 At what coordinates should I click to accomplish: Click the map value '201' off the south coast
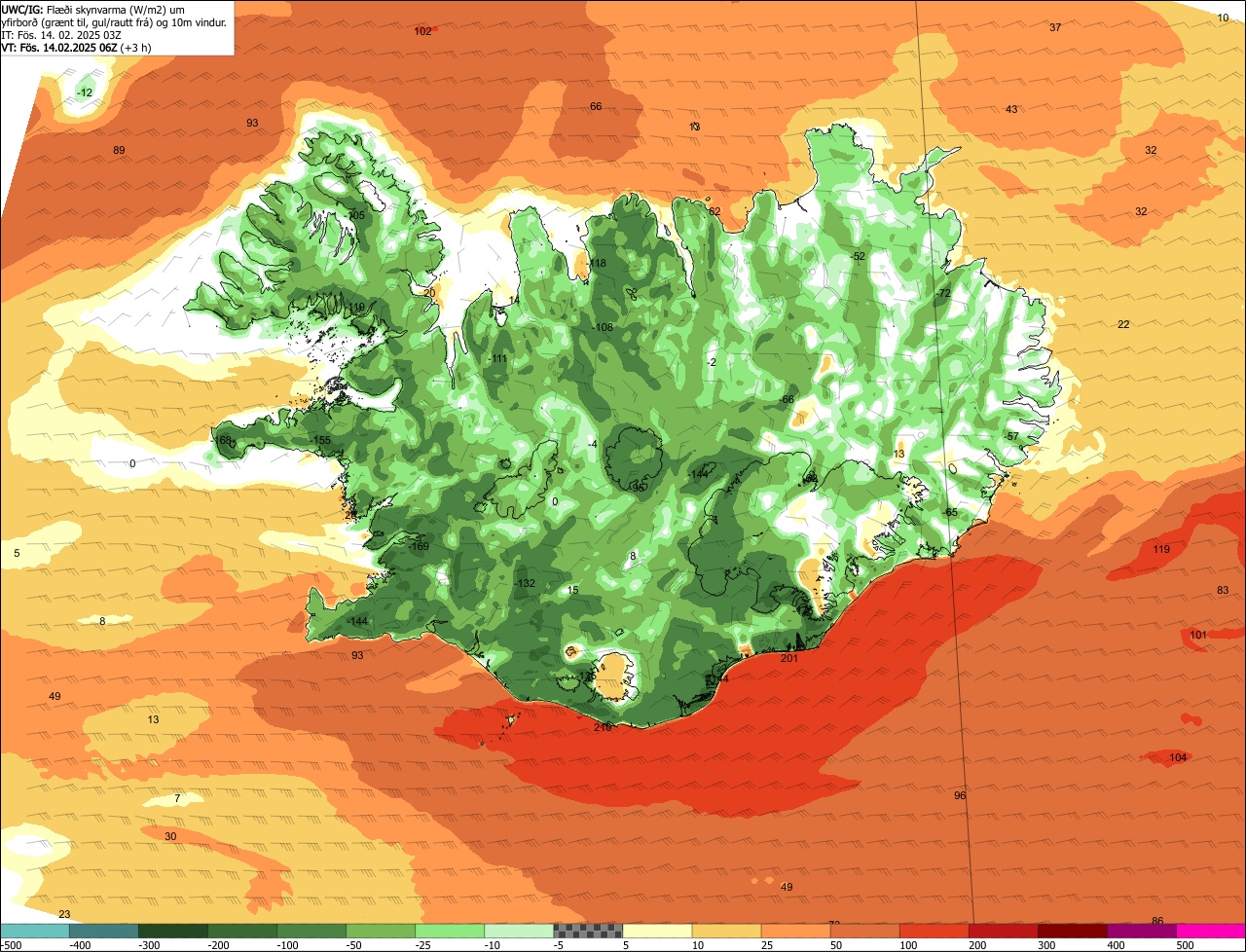coord(789,659)
